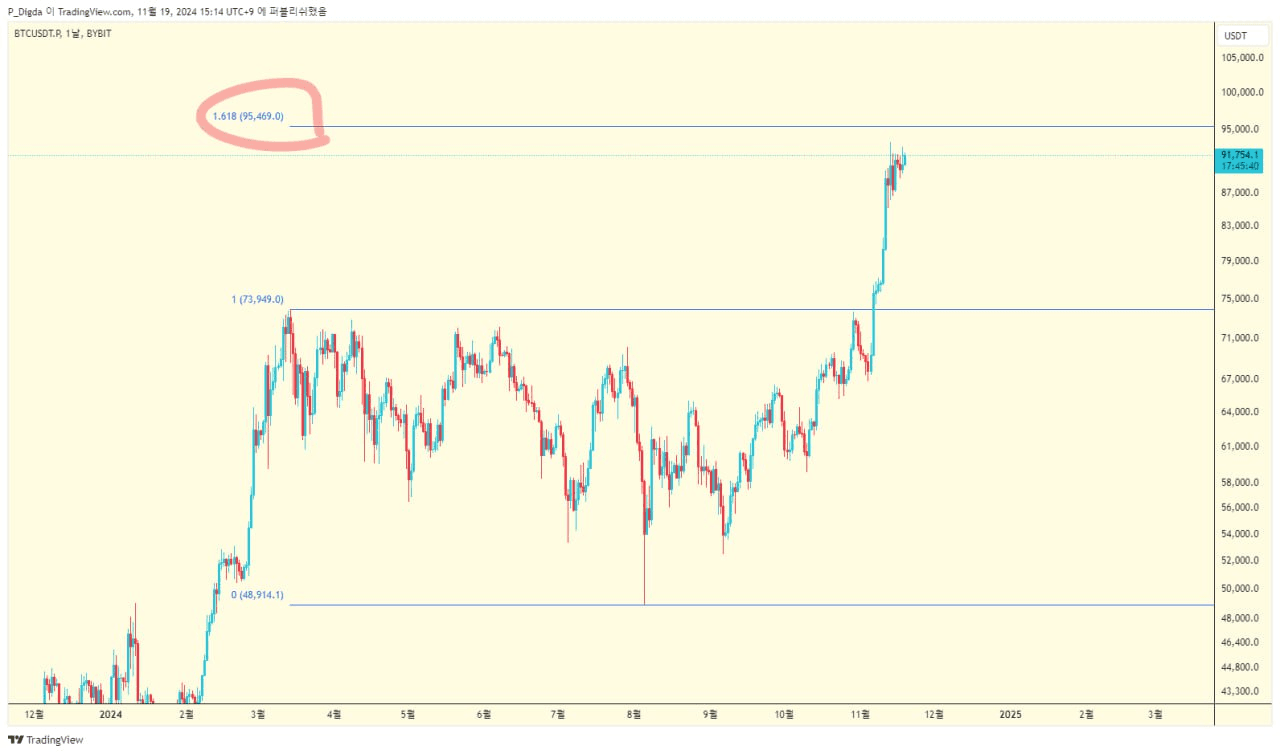The image size is (1280, 754).
Task: Click the 10월 time axis label
Action: pos(785,714)
